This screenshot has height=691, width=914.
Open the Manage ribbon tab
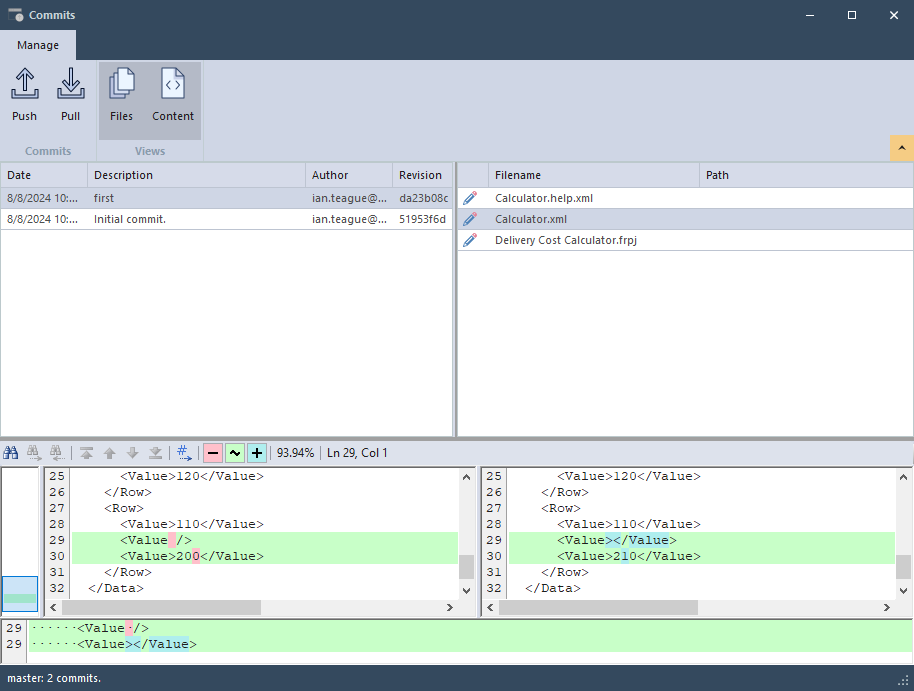pos(38,45)
